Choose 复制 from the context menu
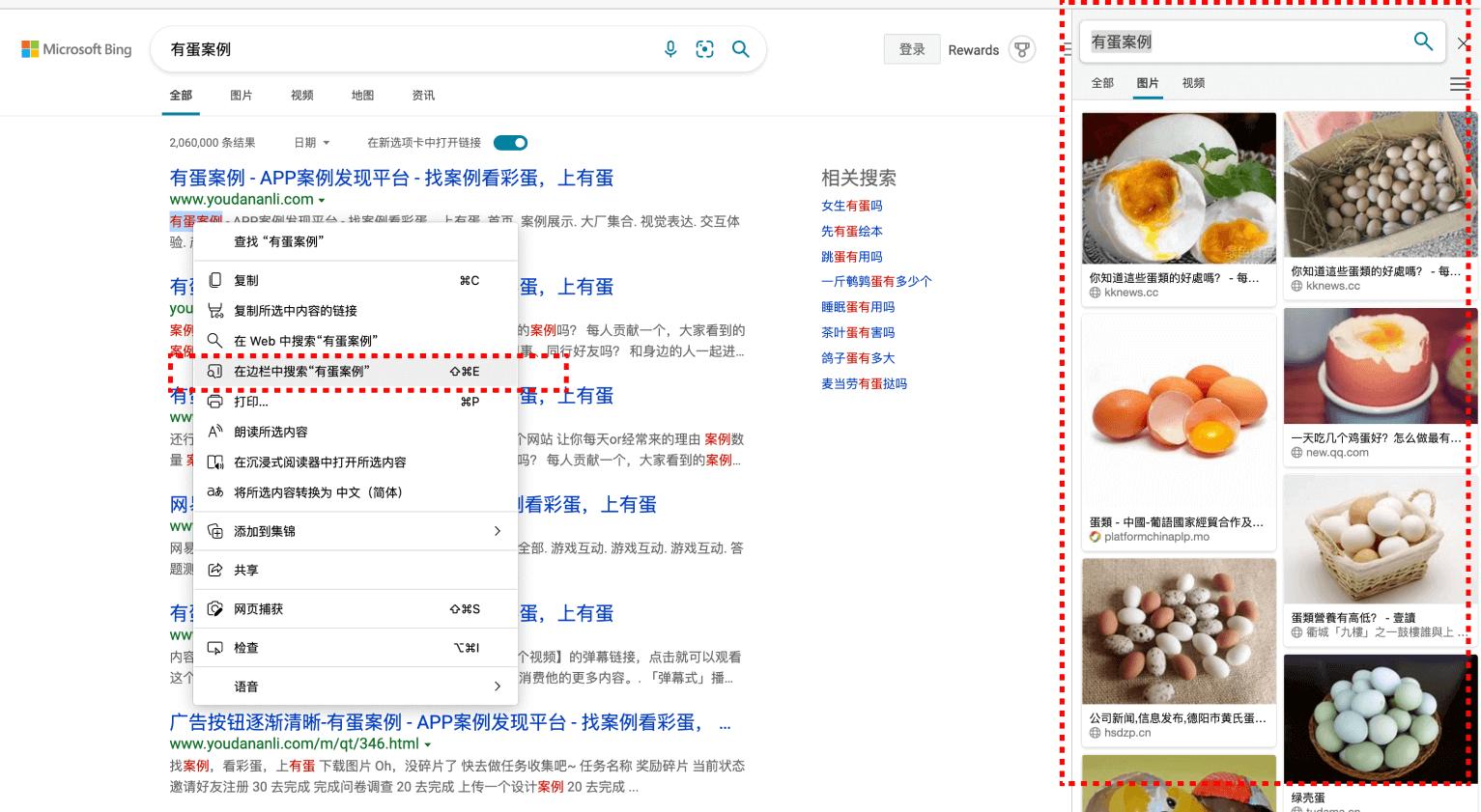Image resolution: width=1481 pixels, height=812 pixels. [246, 280]
